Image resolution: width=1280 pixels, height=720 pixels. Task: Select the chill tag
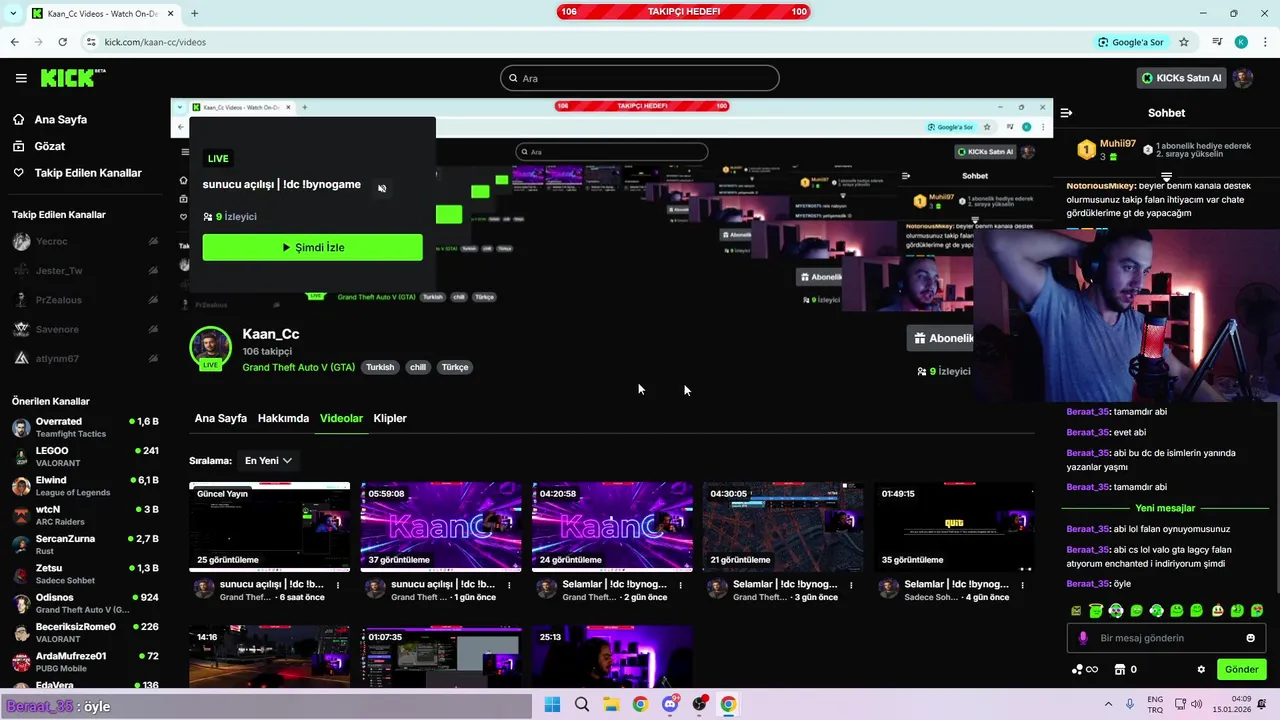[418, 367]
